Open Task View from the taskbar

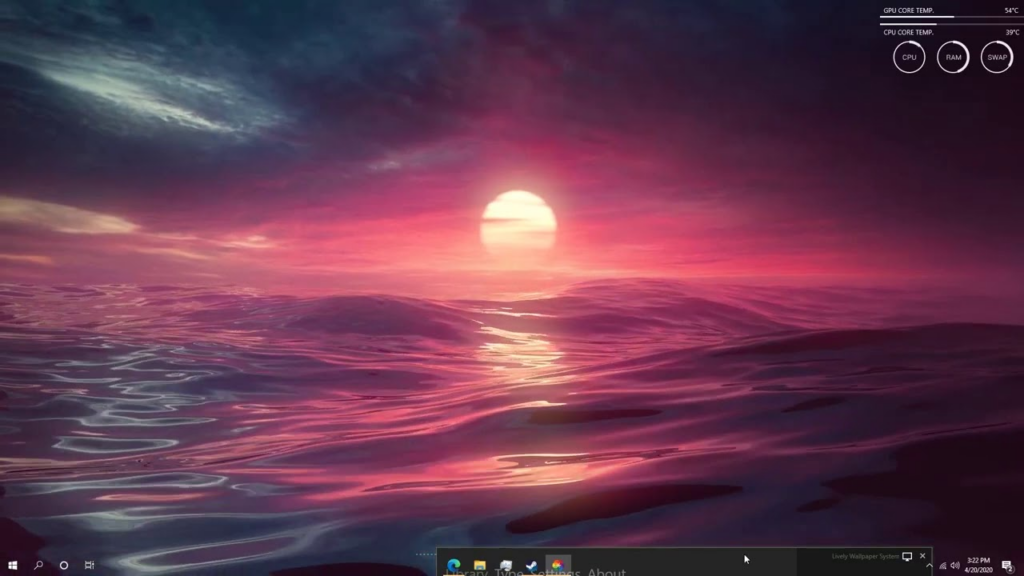(89, 565)
